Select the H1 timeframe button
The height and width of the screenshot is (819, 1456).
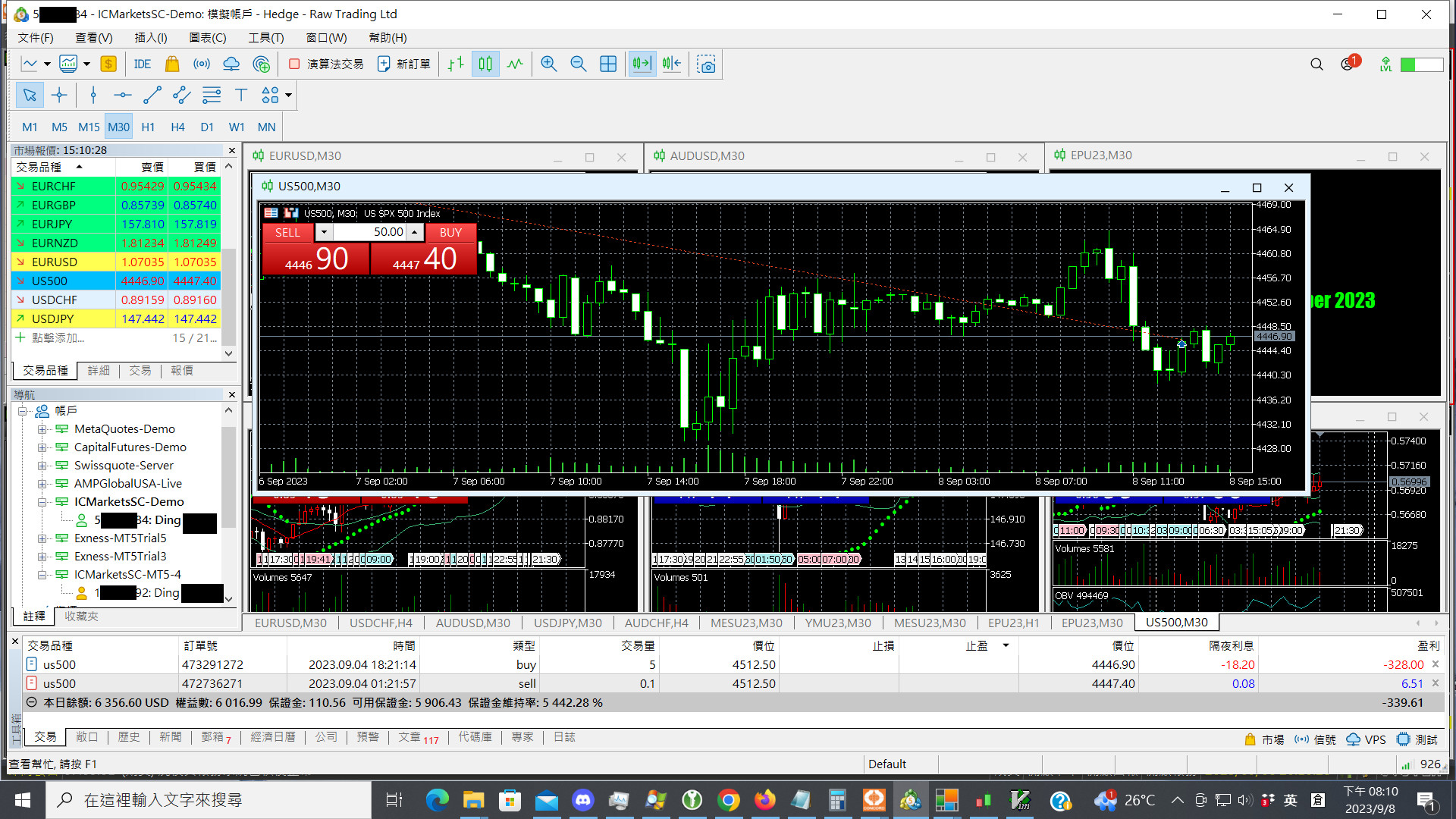tap(148, 127)
